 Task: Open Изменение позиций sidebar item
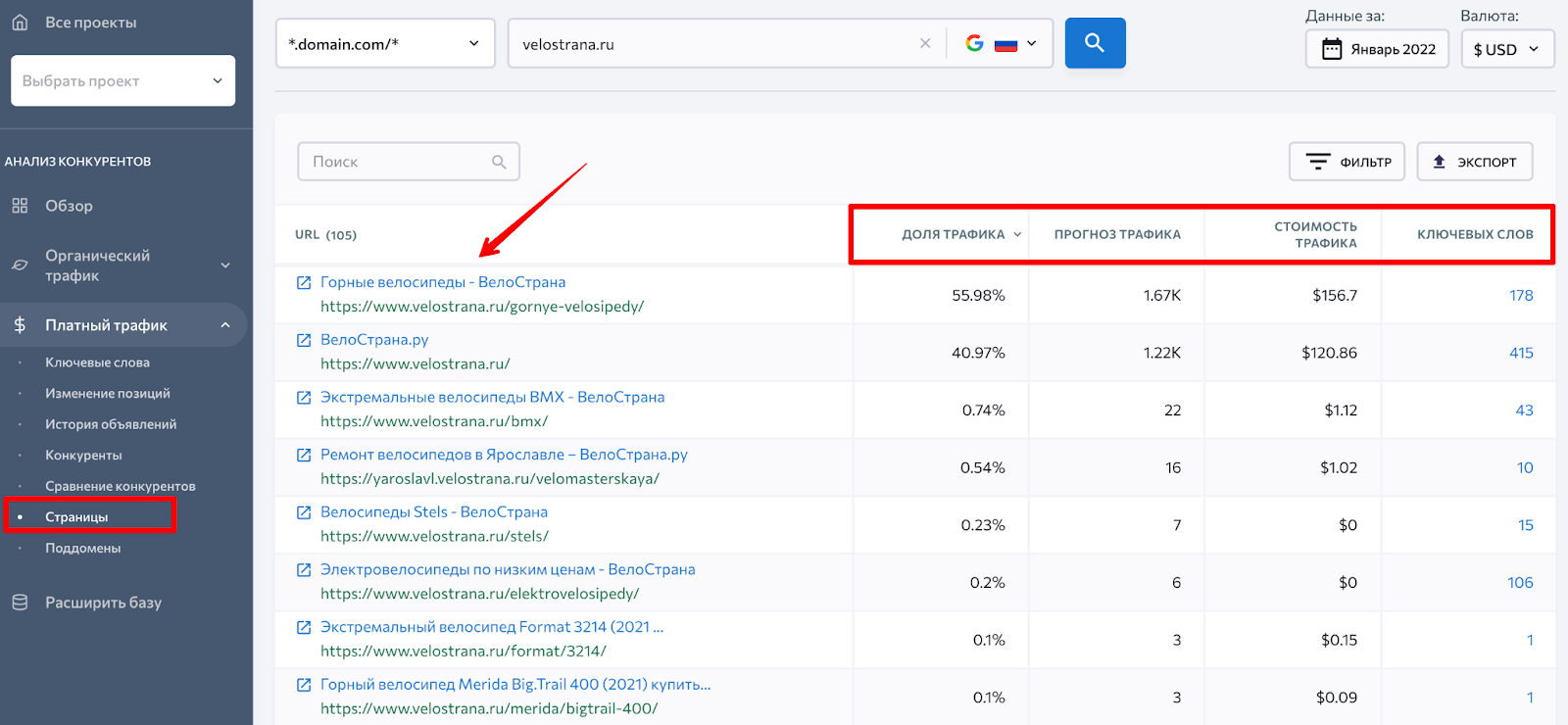[108, 394]
